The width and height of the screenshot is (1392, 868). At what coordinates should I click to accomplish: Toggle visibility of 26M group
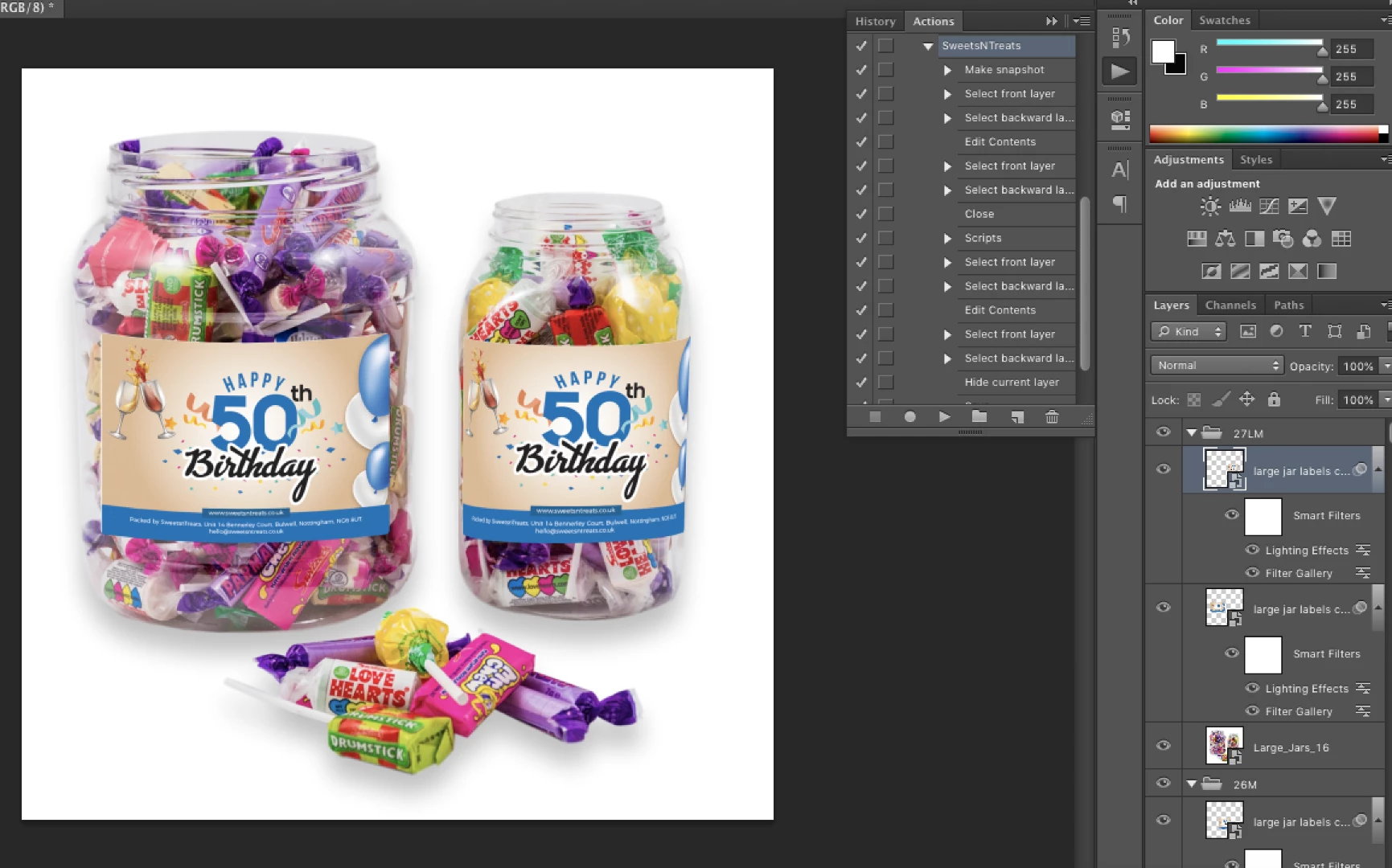[x=1163, y=784]
